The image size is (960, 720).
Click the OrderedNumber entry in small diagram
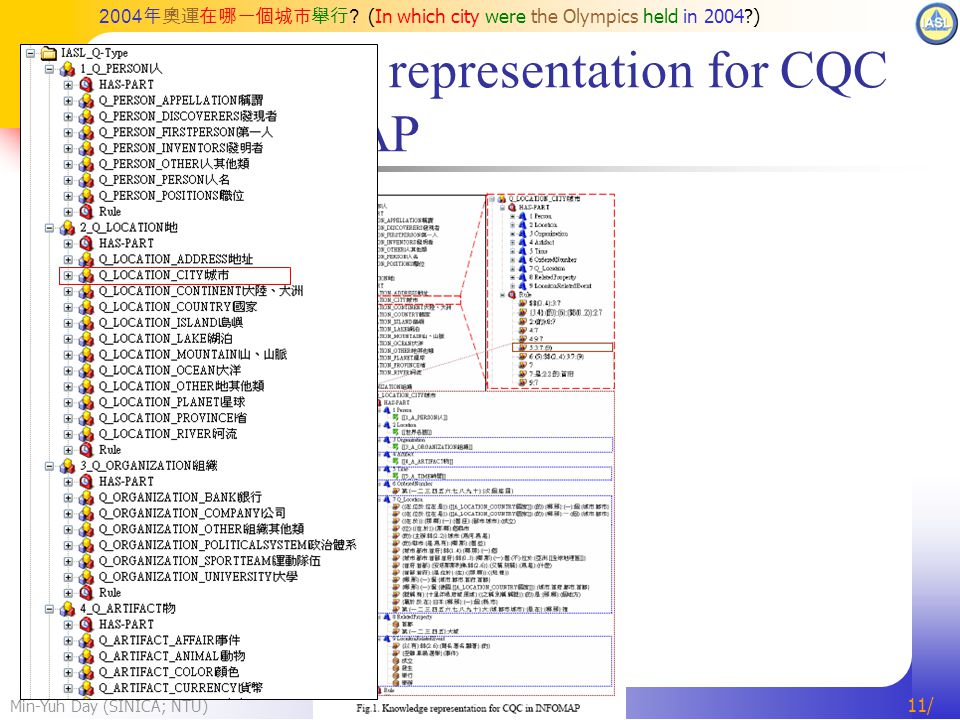[553, 260]
